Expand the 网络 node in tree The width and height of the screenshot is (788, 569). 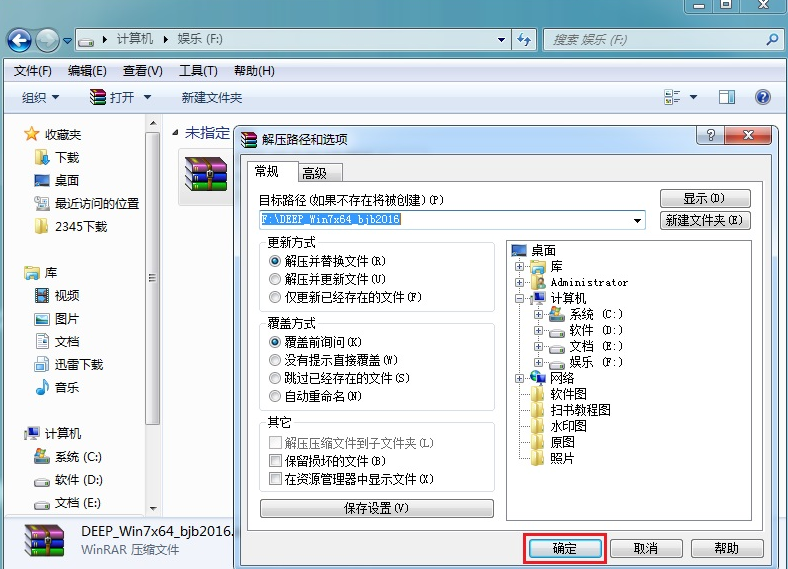click(x=519, y=378)
